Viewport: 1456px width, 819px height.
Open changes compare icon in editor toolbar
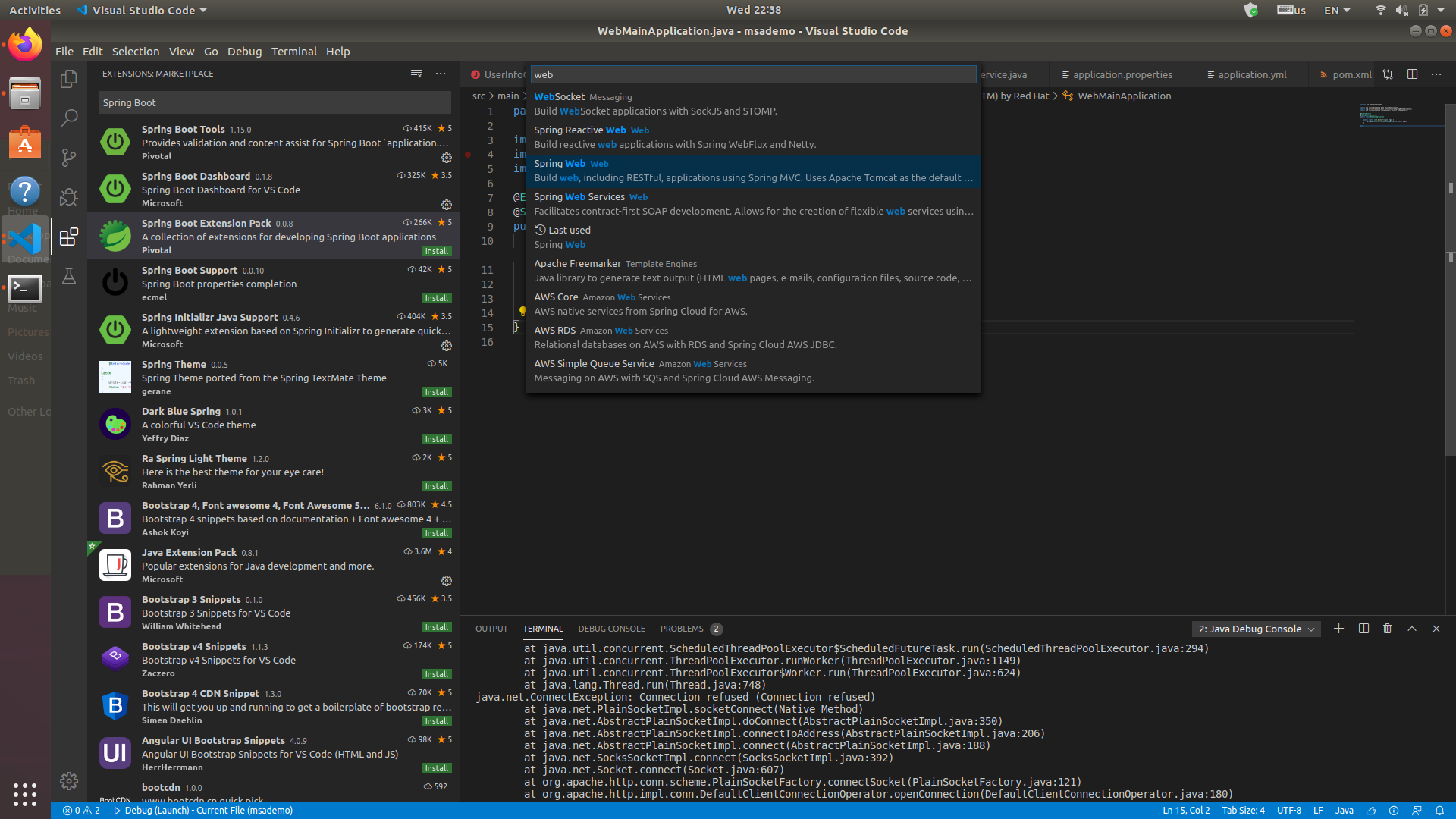click(x=1388, y=74)
